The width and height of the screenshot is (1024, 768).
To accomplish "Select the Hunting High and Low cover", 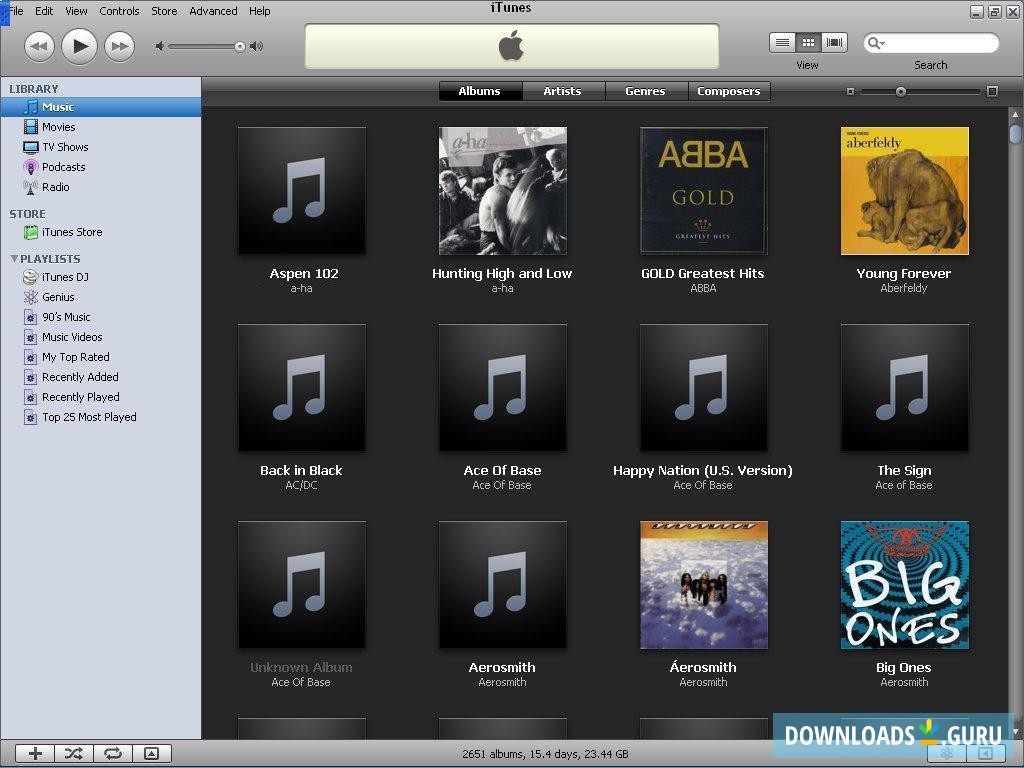I will click(503, 191).
